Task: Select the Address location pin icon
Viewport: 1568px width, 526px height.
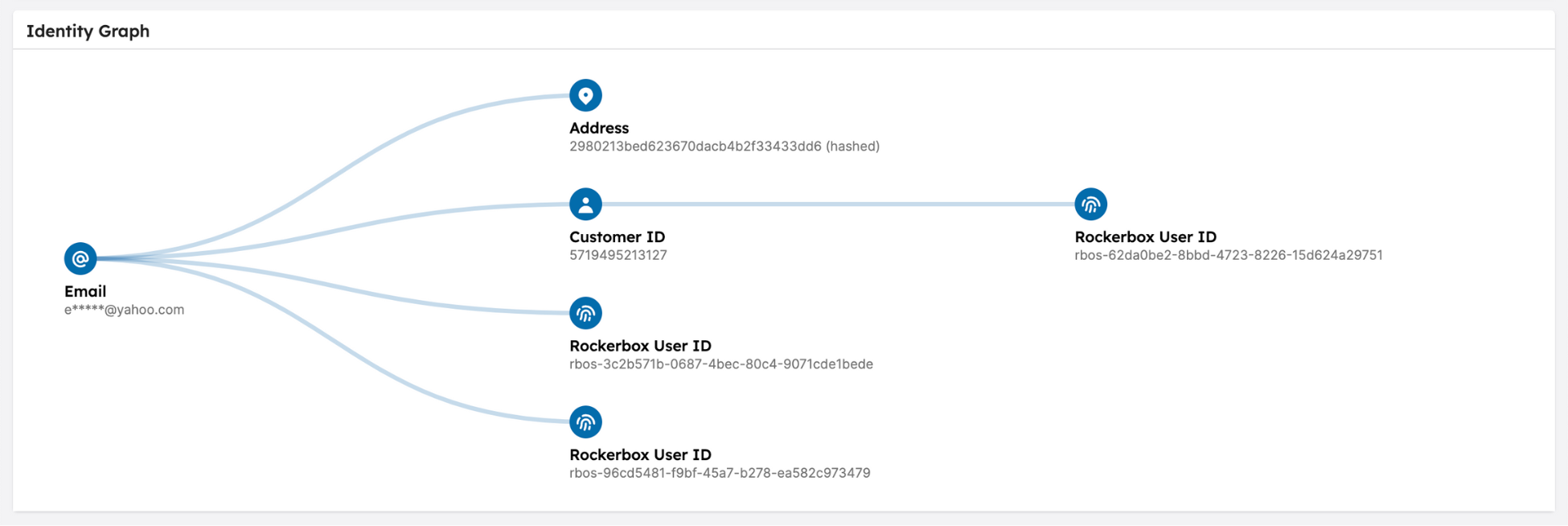Action: (x=585, y=96)
